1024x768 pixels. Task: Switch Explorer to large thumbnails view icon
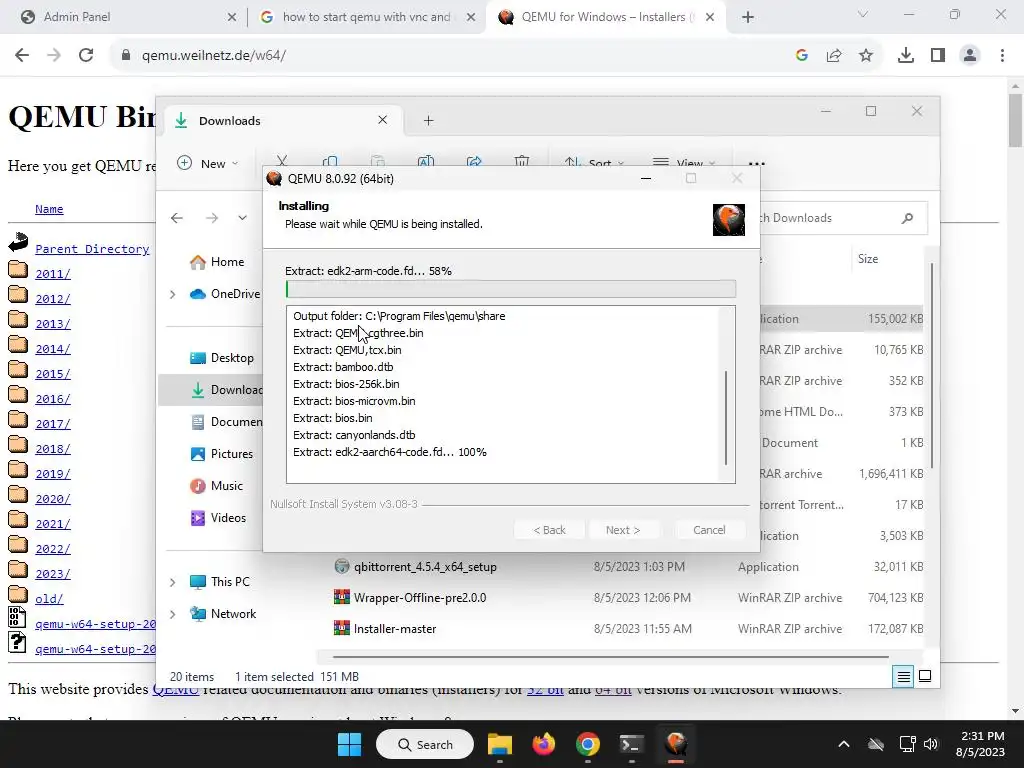(925, 677)
